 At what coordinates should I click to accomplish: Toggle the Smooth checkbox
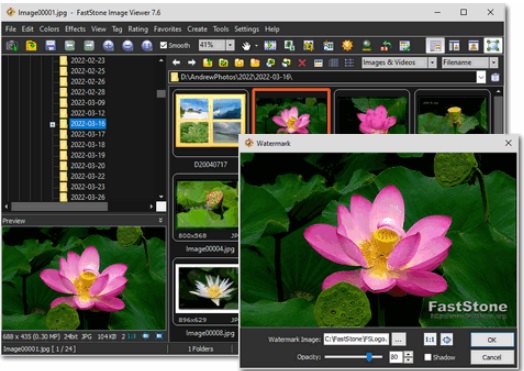click(x=163, y=45)
